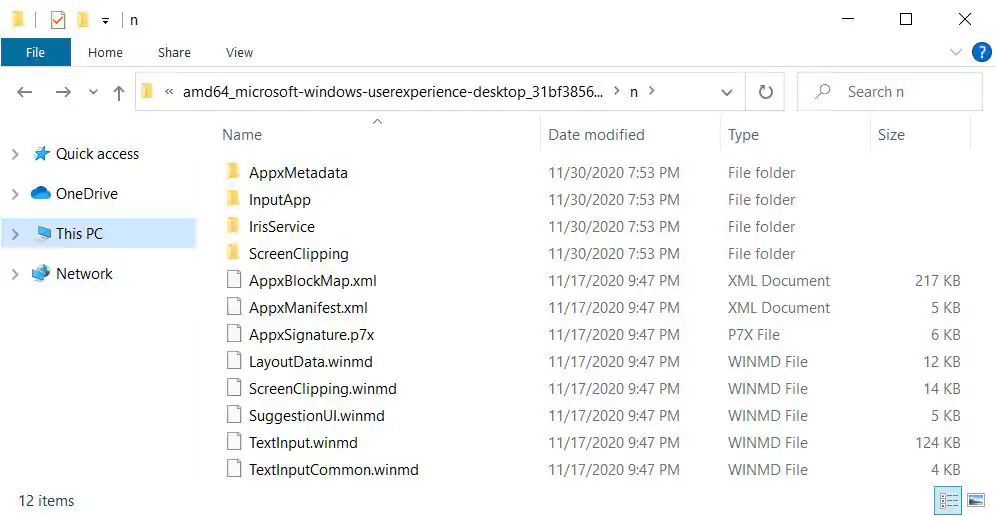The height and width of the screenshot is (516, 996).
Task: Expand the ribbon with the chevron
Action: click(x=955, y=53)
